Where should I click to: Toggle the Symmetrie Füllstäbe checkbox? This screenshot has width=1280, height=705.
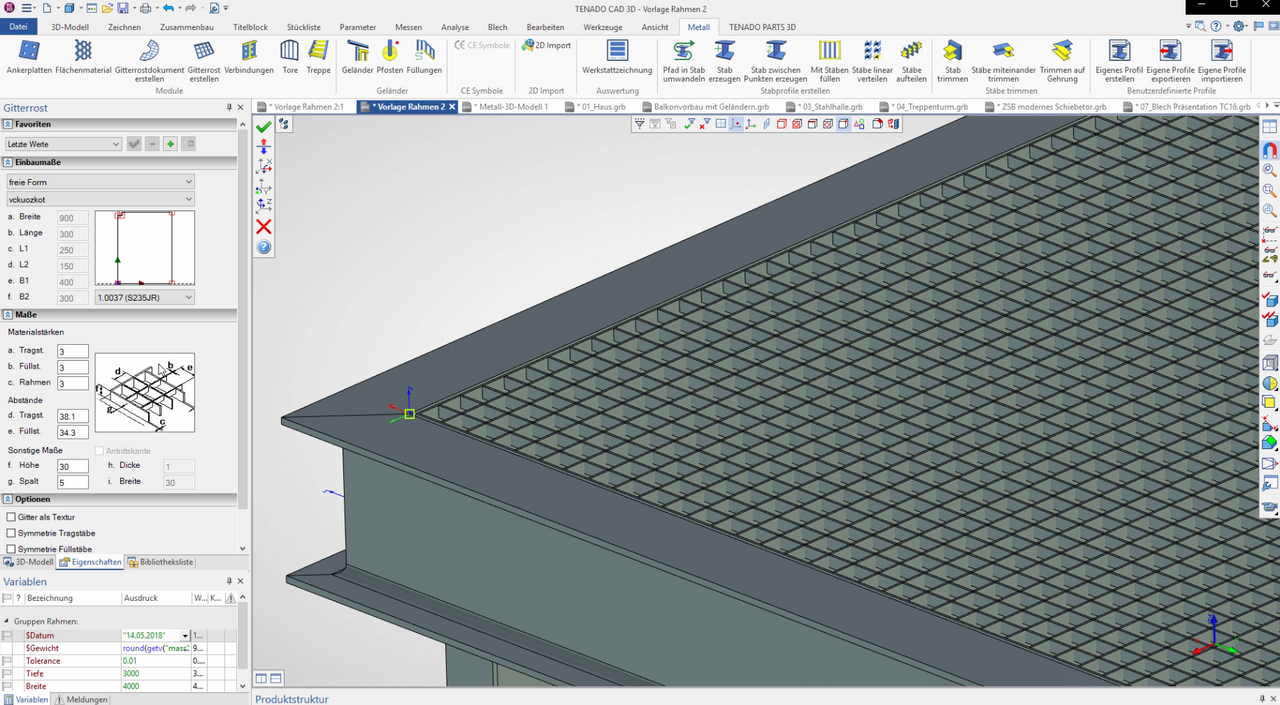[11, 549]
